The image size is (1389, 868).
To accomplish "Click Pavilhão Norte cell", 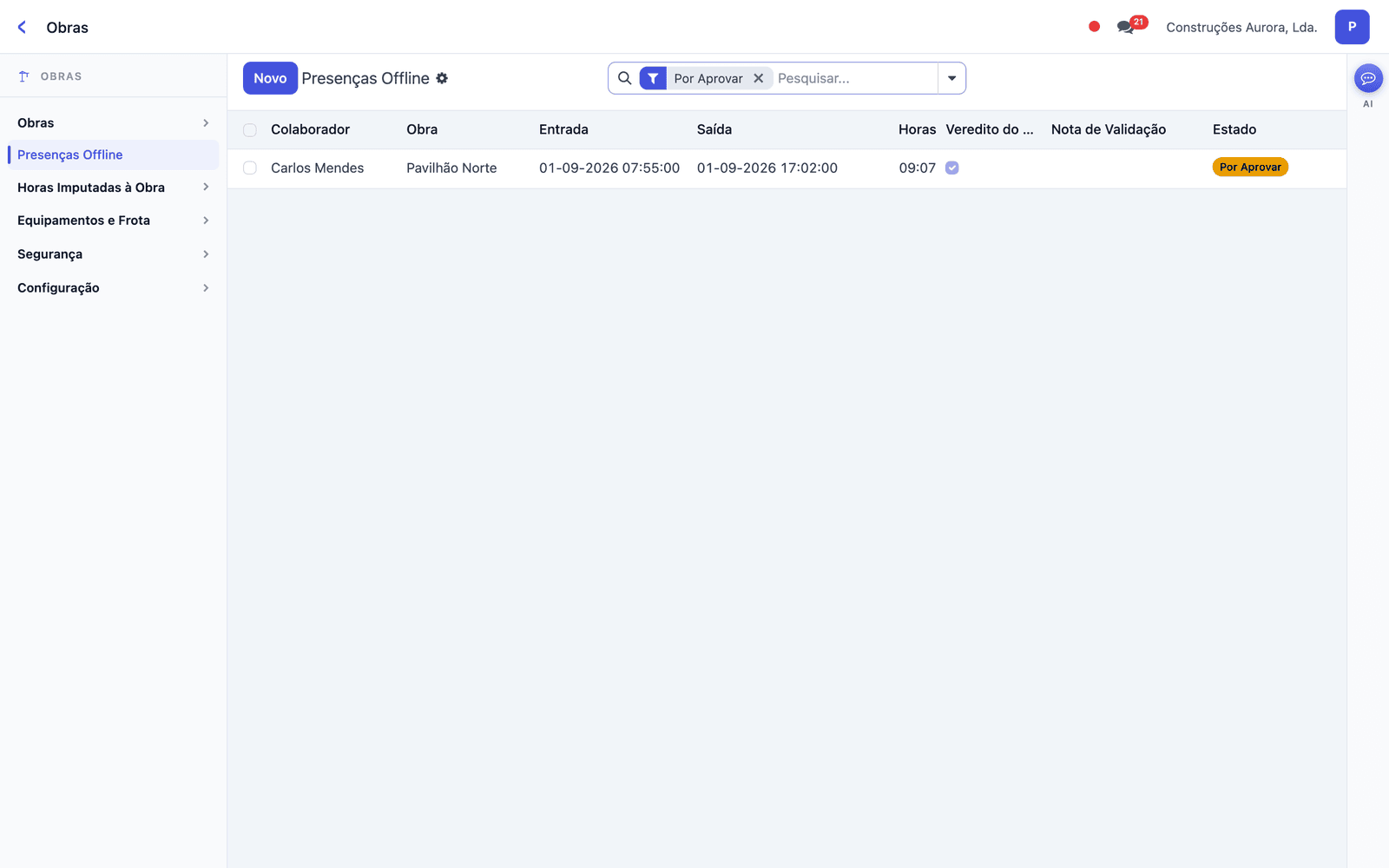I will [x=451, y=168].
